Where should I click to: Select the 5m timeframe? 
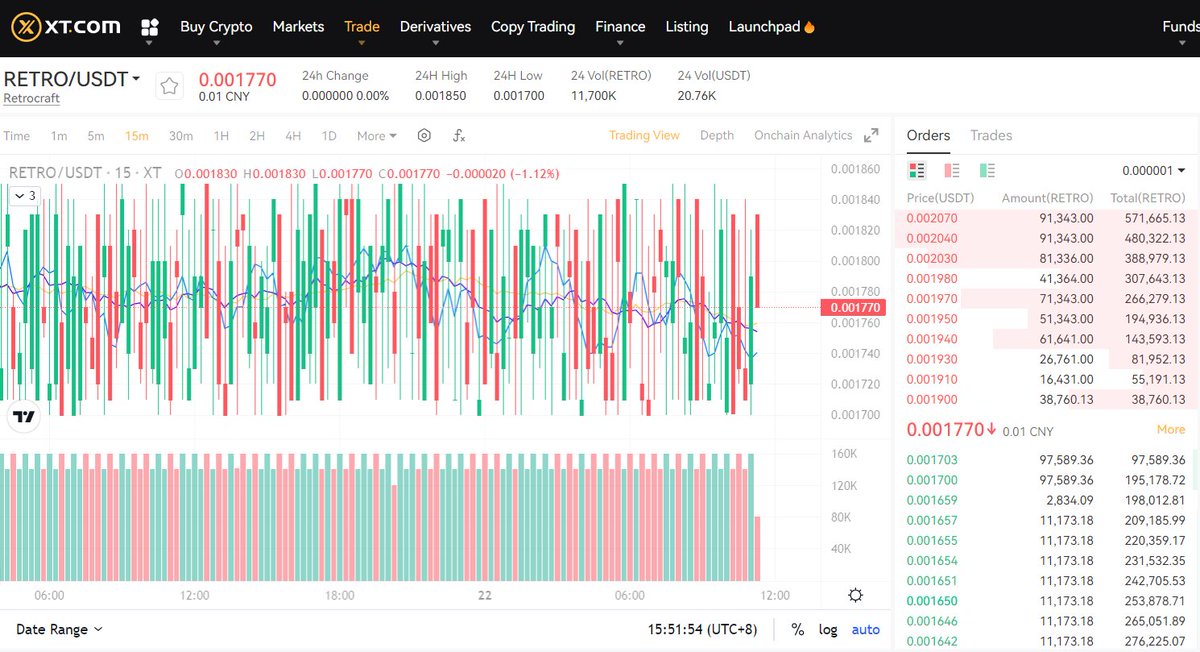point(96,136)
